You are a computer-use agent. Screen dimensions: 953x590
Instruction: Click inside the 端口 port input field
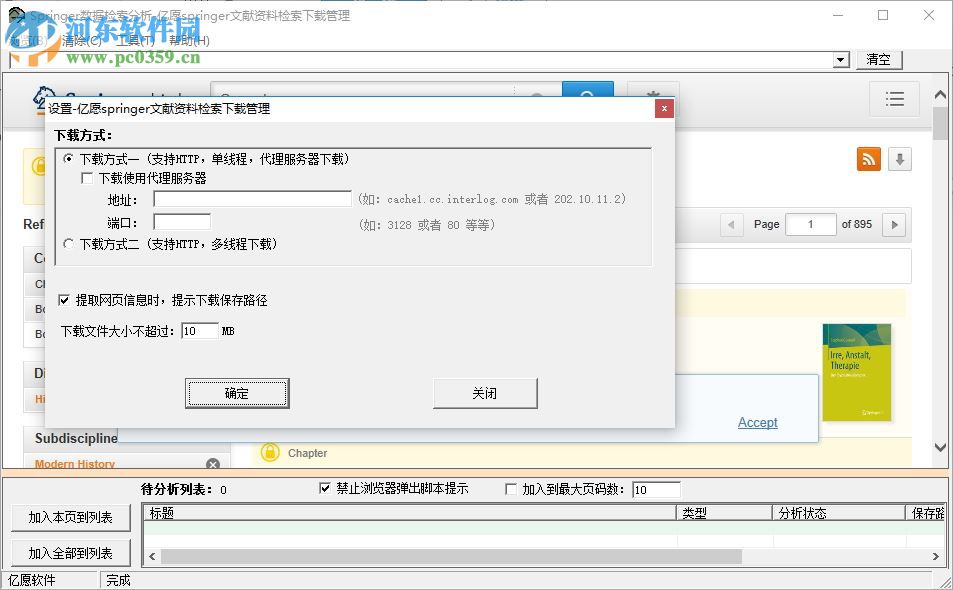click(x=180, y=221)
